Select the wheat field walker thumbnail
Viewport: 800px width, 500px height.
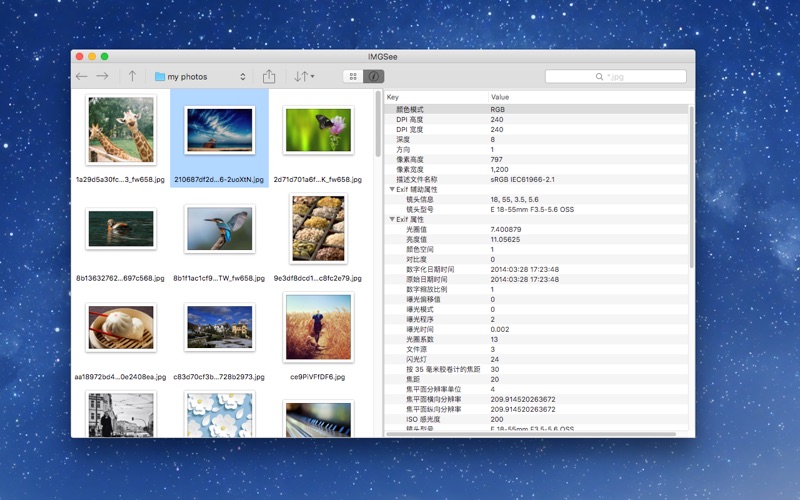tap(318, 327)
